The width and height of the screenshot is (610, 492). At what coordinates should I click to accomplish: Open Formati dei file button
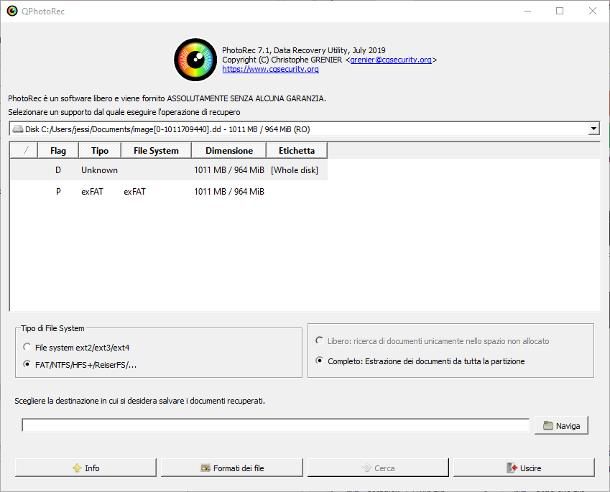pos(232,467)
